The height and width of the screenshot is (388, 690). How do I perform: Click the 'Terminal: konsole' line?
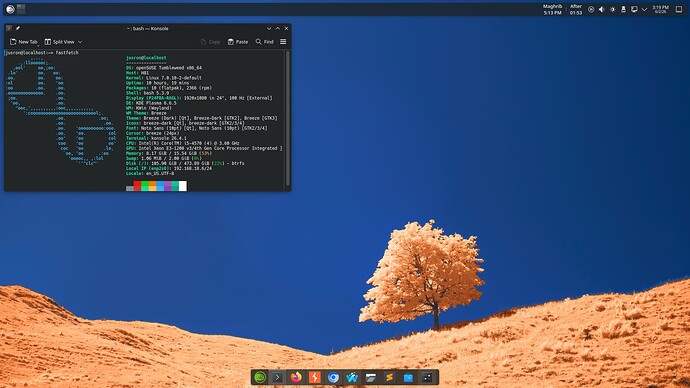pos(156,138)
